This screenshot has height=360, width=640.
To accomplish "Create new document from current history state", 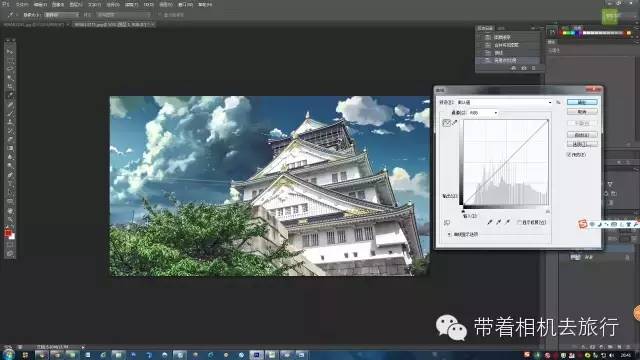I will tap(513, 68).
